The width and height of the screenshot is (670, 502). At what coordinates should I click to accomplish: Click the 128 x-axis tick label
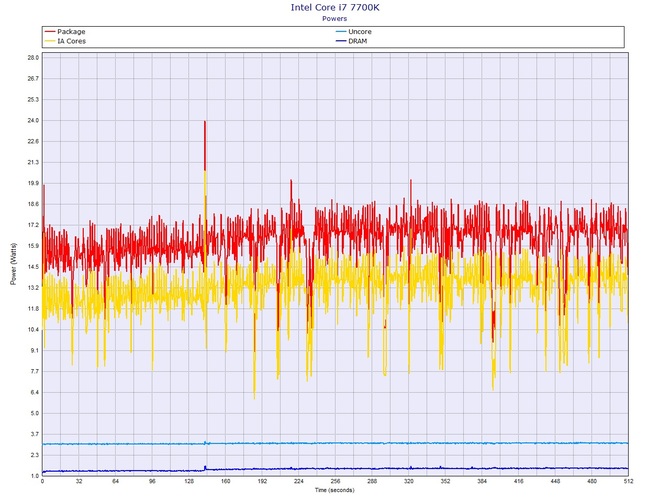189,481
